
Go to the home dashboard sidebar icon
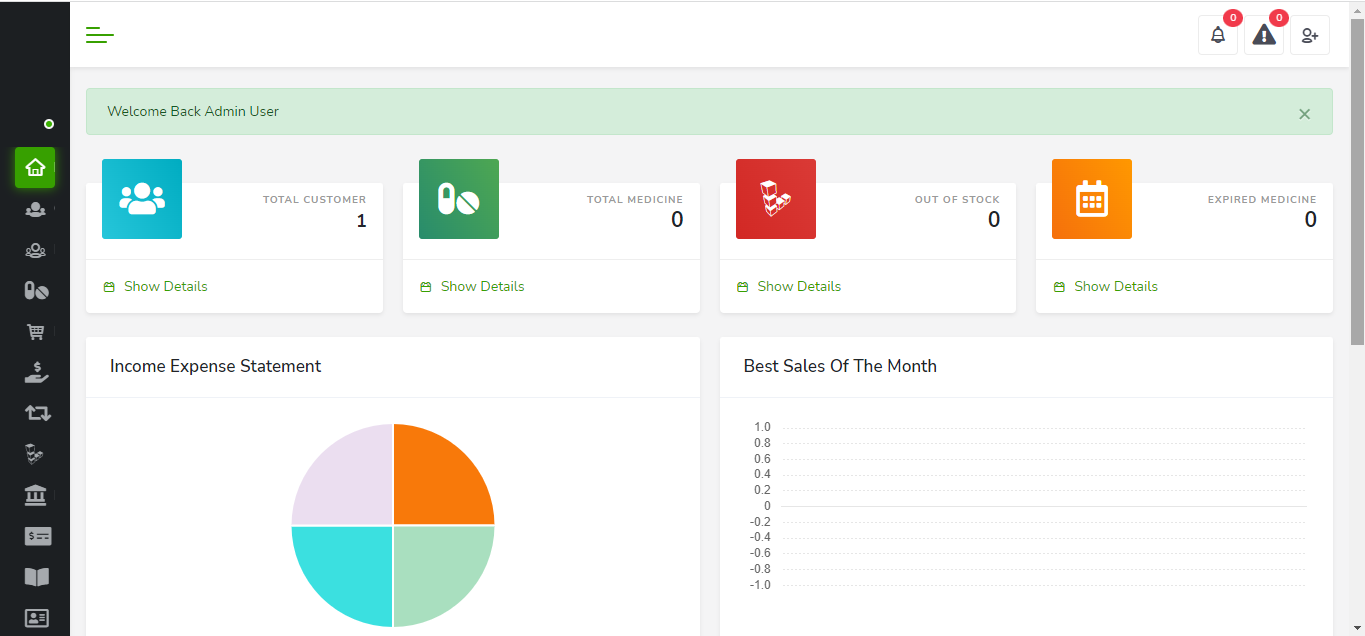tap(35, 167)
